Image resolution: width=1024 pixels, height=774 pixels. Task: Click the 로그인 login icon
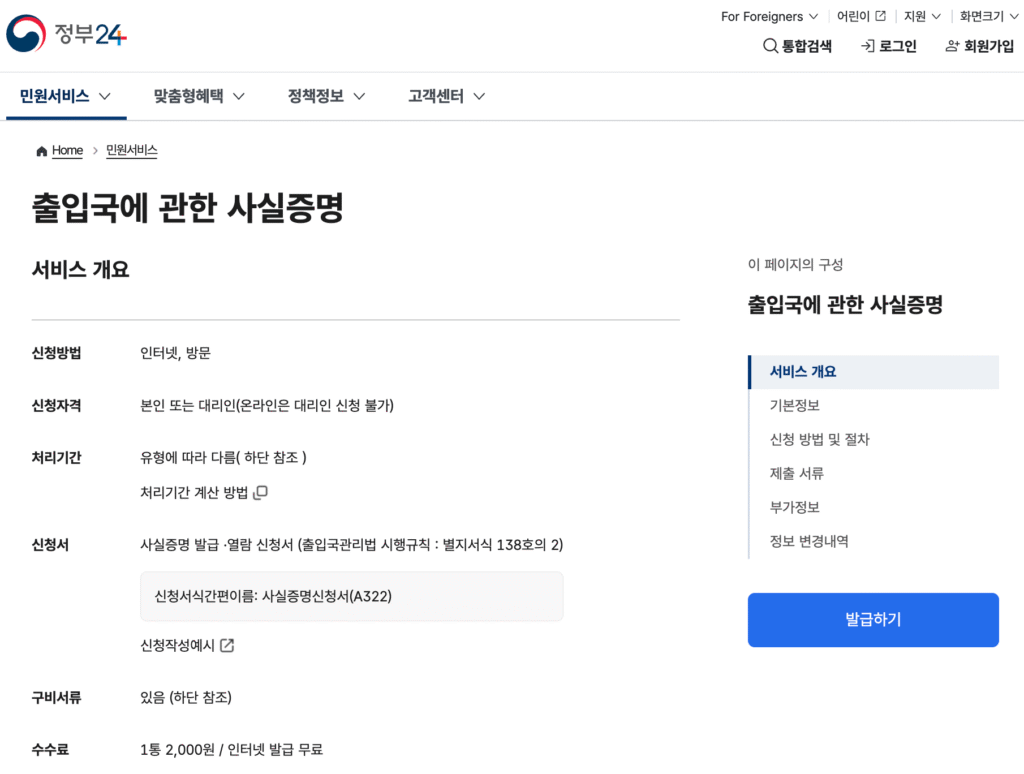click(868, 46)
